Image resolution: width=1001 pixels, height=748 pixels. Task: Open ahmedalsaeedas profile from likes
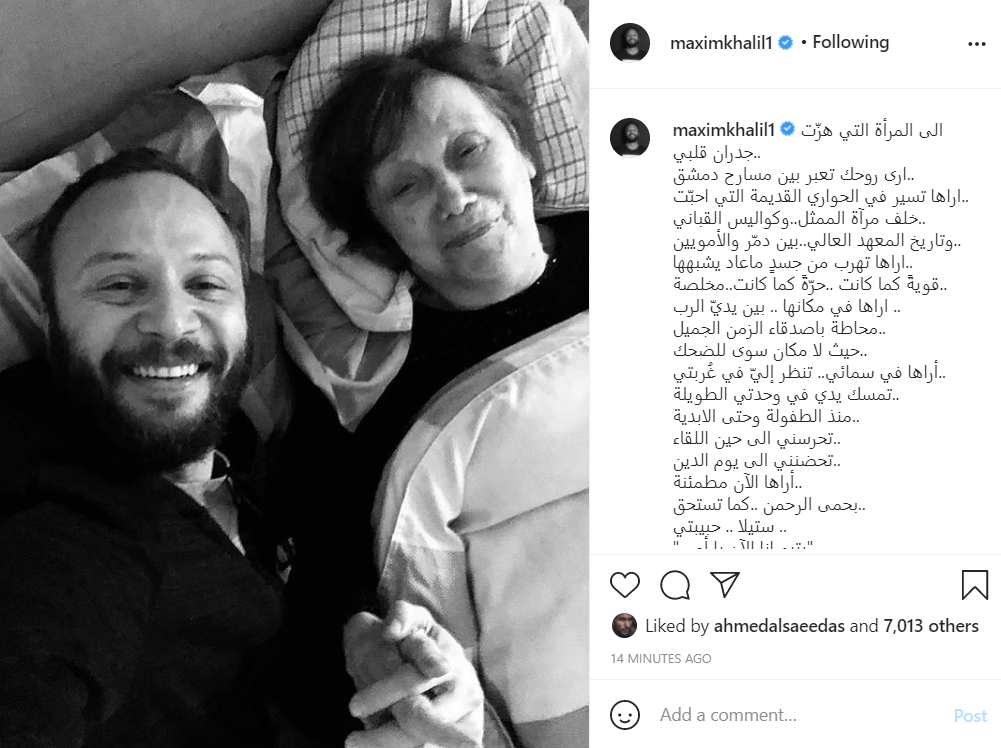pyautogui.click(x=779, y=626)
